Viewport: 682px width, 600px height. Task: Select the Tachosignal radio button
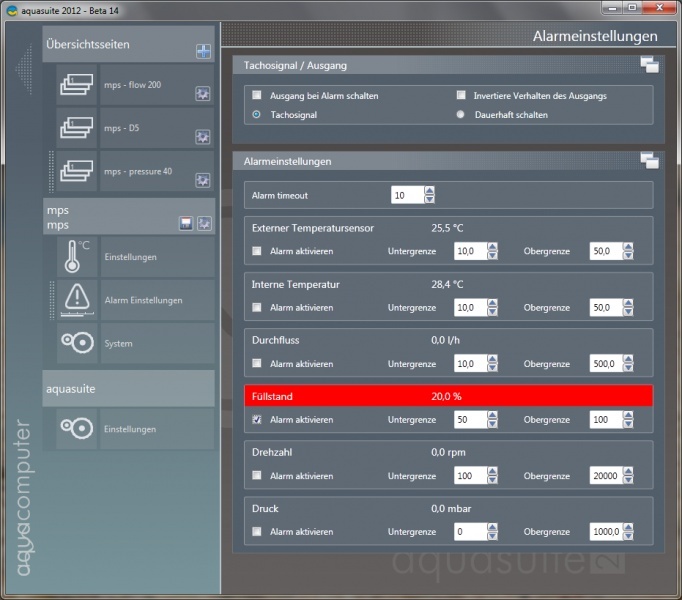257,114
